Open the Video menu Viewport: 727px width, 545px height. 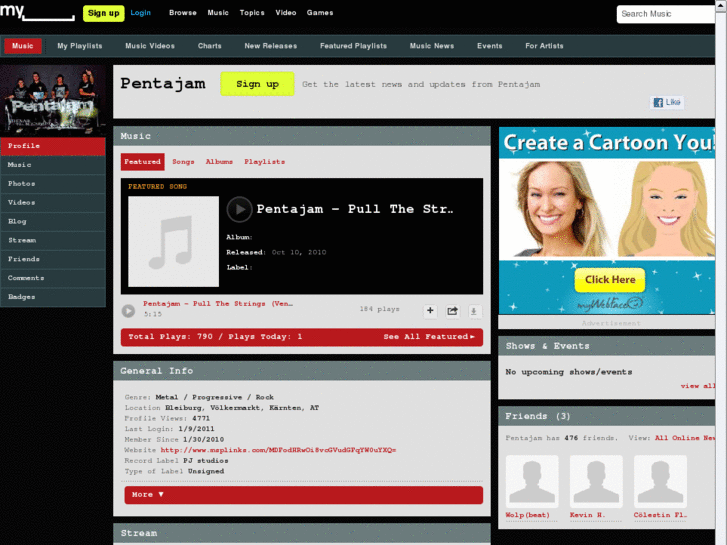pos(286,13)
